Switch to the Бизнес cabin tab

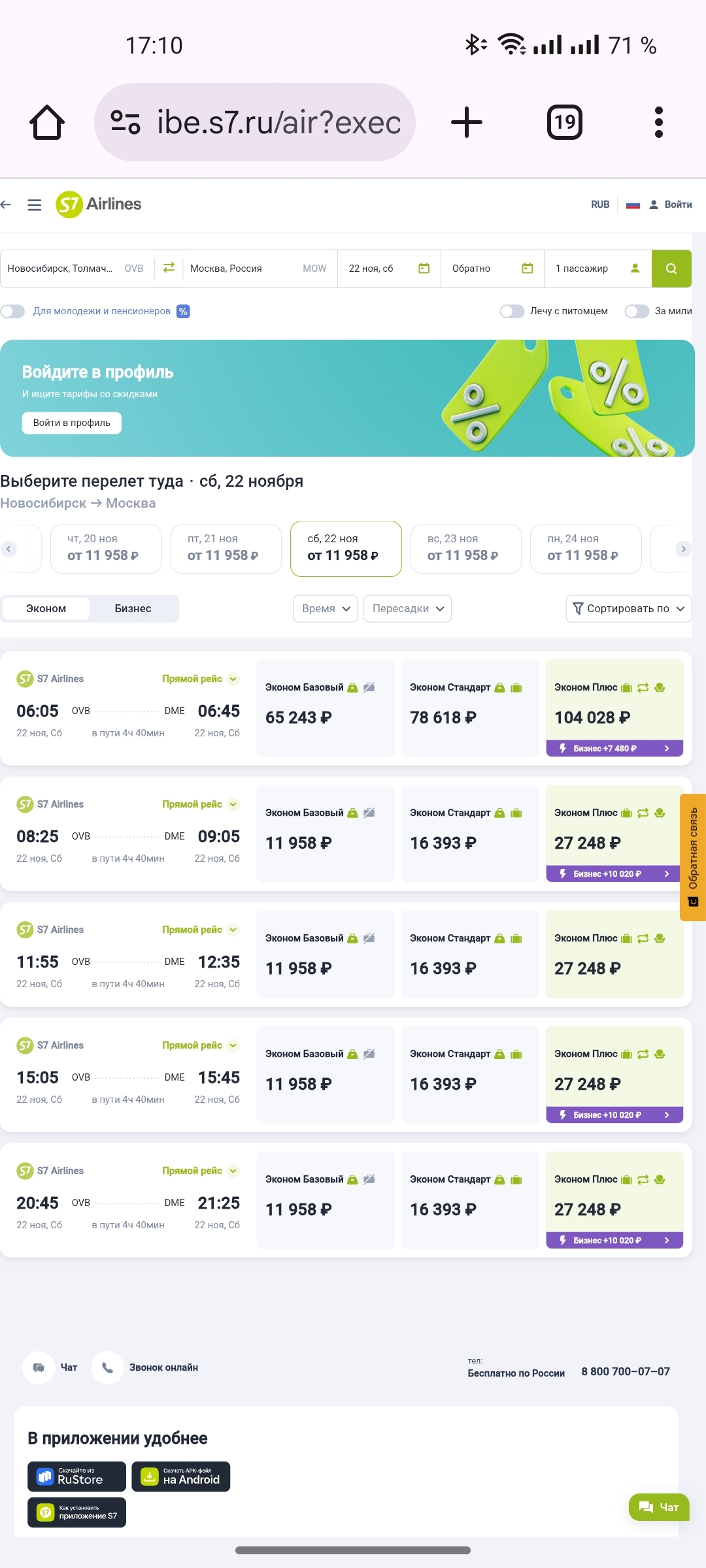coord(133,609)
